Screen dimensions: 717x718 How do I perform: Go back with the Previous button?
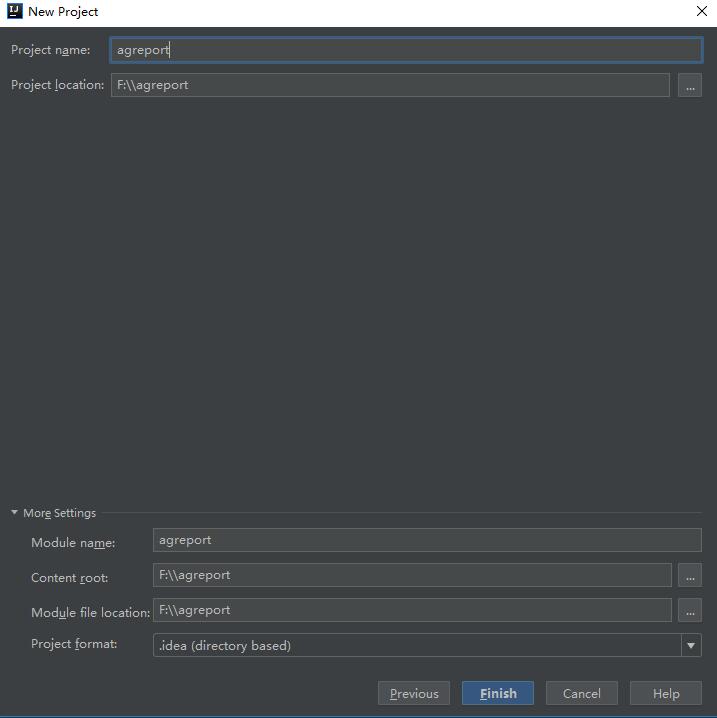414,694
